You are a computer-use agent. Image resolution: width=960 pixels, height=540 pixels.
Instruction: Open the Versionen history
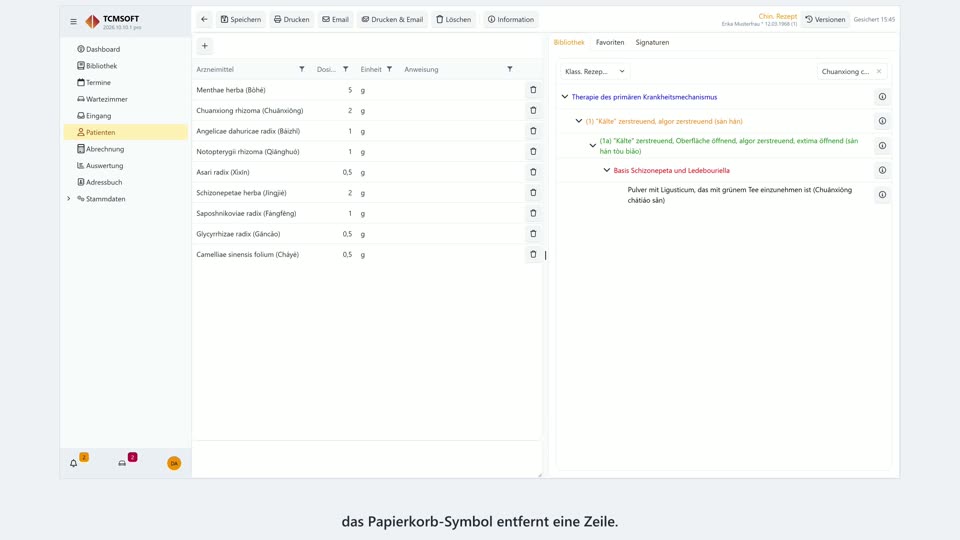pos(825,20)
